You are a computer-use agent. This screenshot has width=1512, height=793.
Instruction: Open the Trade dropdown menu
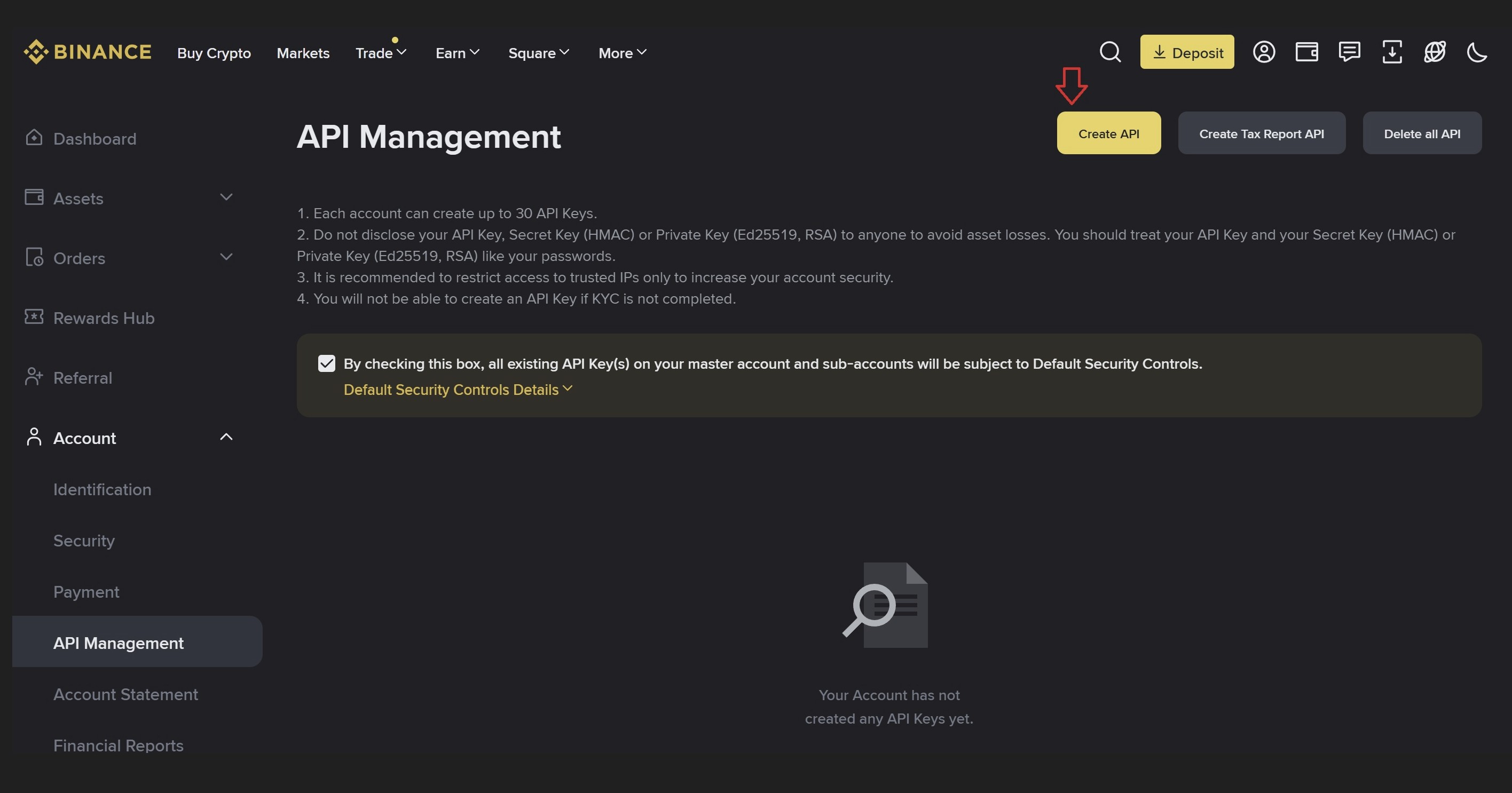tap(380, 53)
